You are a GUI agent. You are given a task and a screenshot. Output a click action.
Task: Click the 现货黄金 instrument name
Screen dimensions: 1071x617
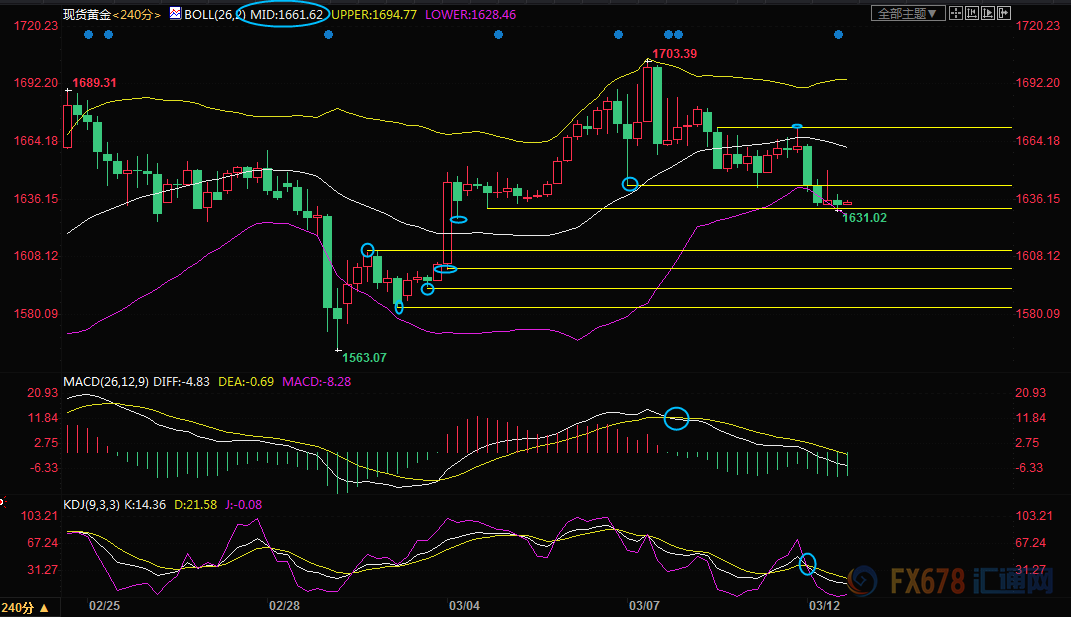pyautogui.click(x=86, y=14)
